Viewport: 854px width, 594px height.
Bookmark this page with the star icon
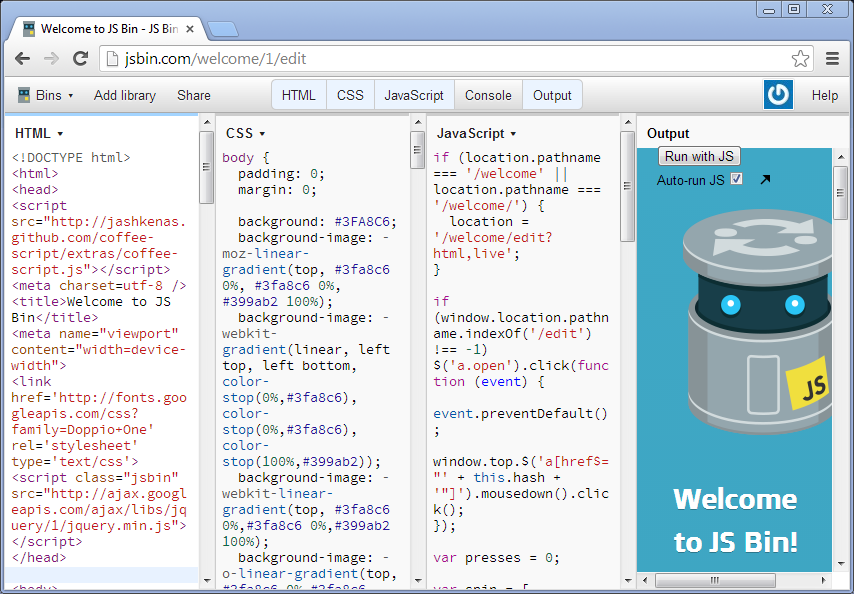(800, 58)
